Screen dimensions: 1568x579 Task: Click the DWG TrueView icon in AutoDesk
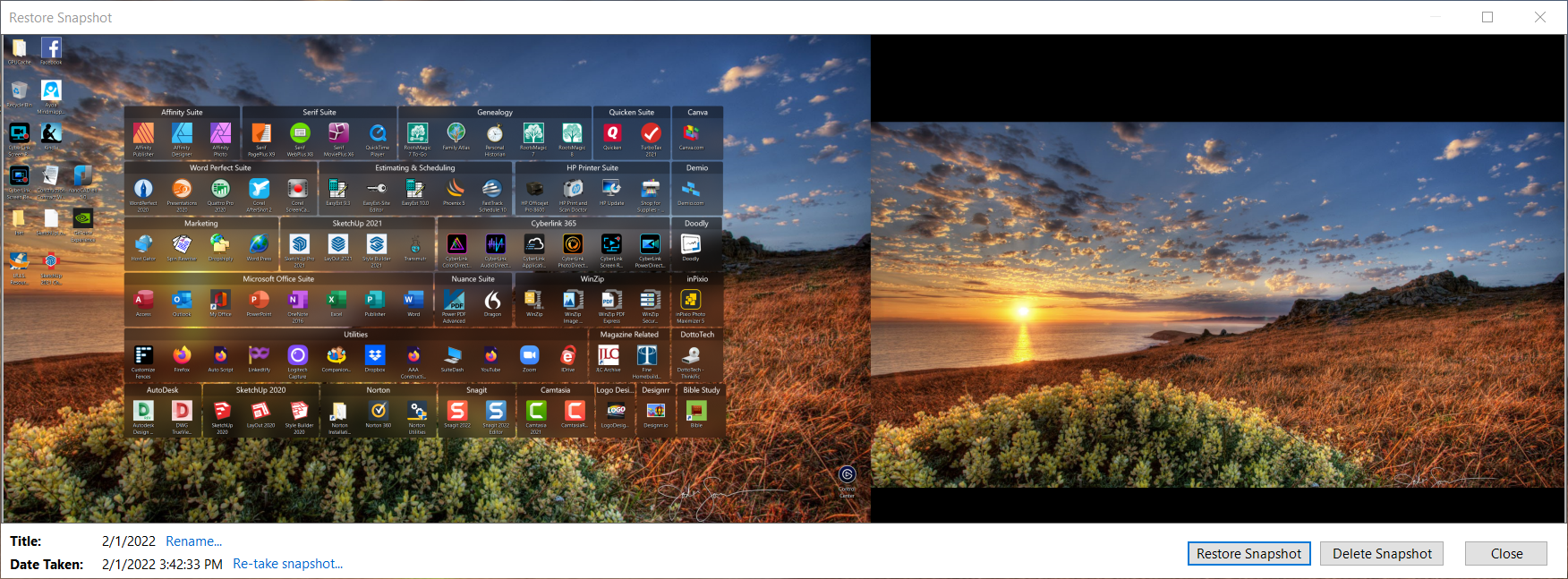pyautogui.click(x=182, y=417)
